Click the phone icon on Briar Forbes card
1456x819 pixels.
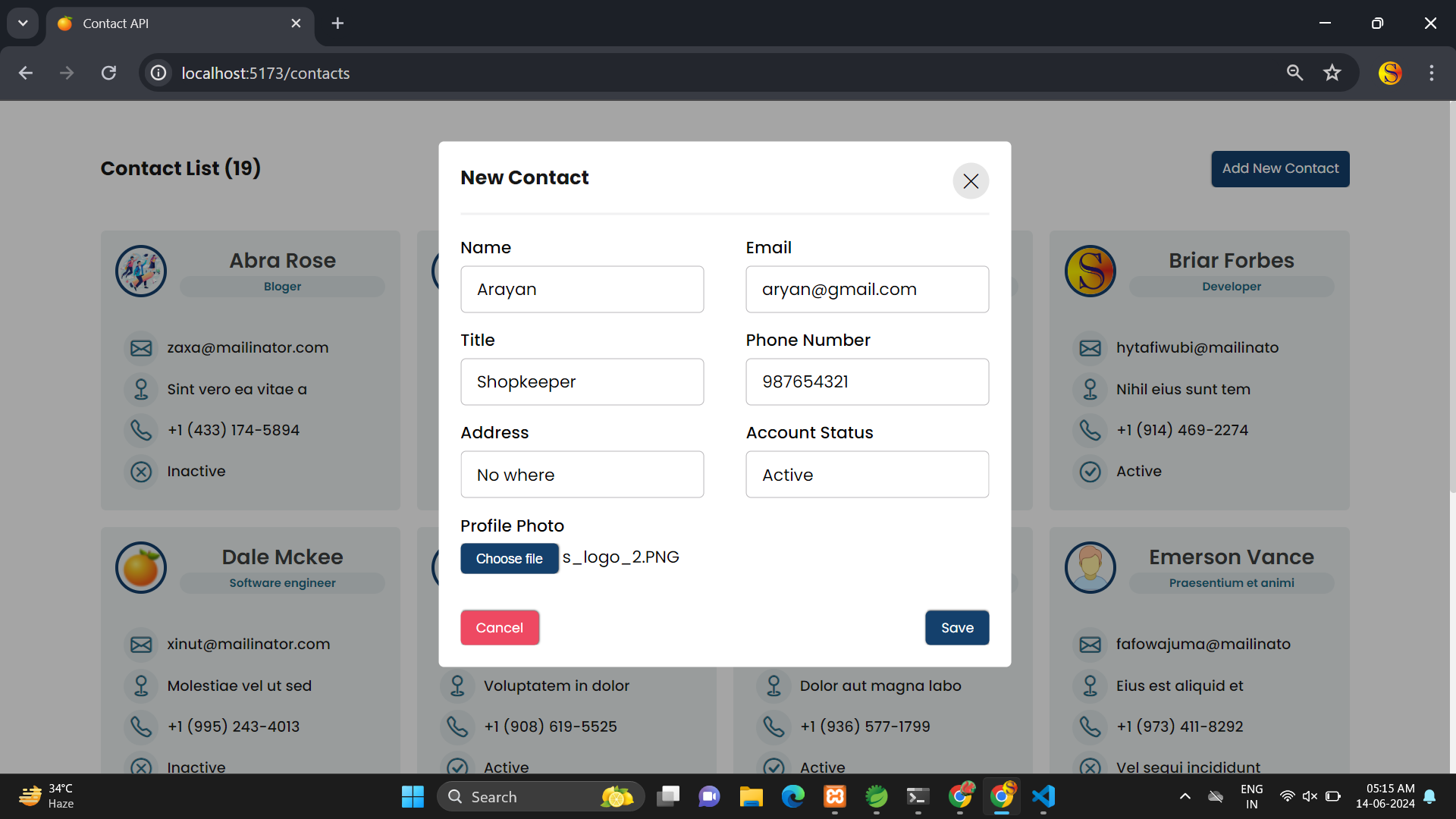(1090, 430)
